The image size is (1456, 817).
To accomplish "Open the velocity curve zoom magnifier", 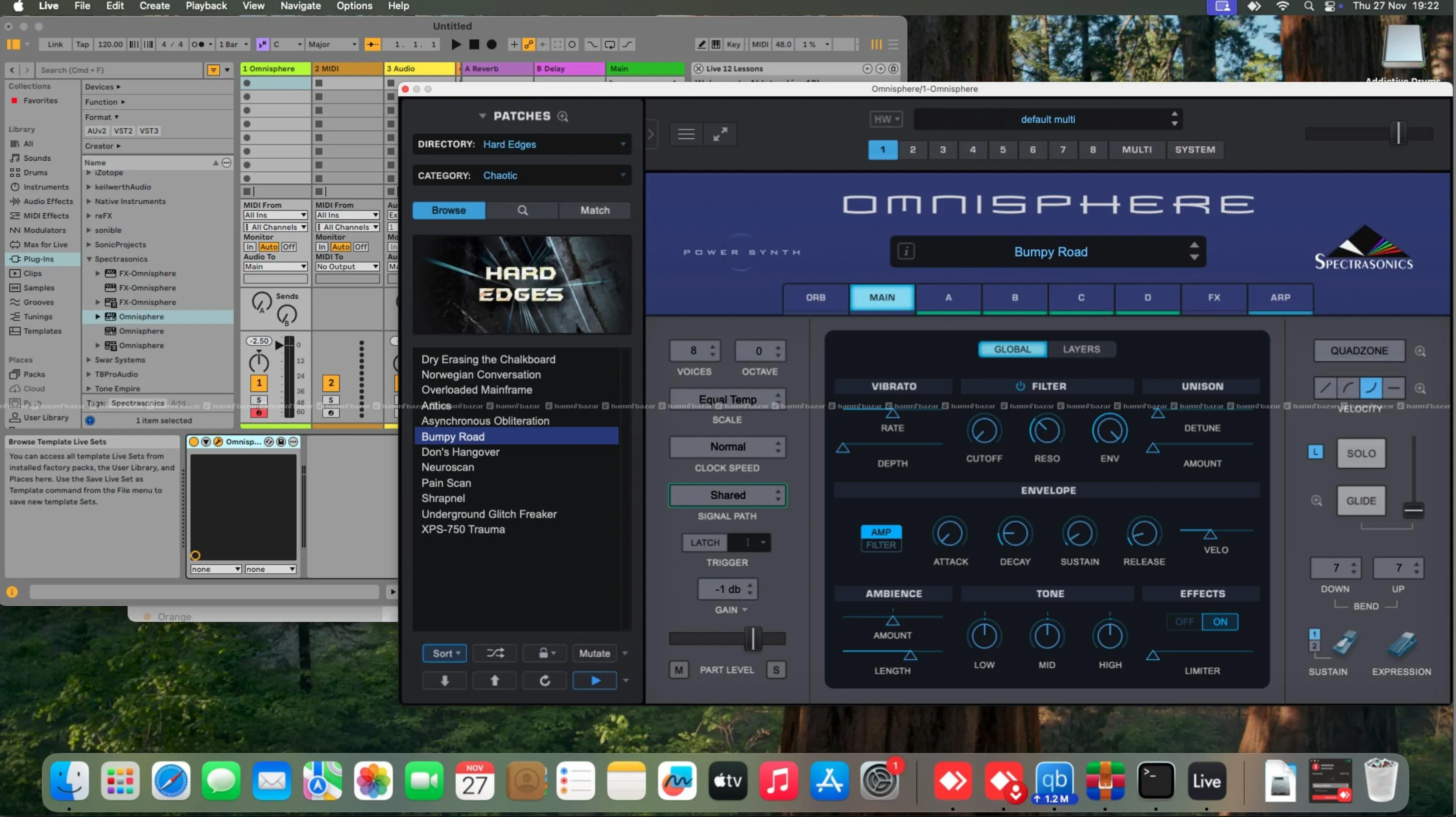I will [x=1420, y=388].
